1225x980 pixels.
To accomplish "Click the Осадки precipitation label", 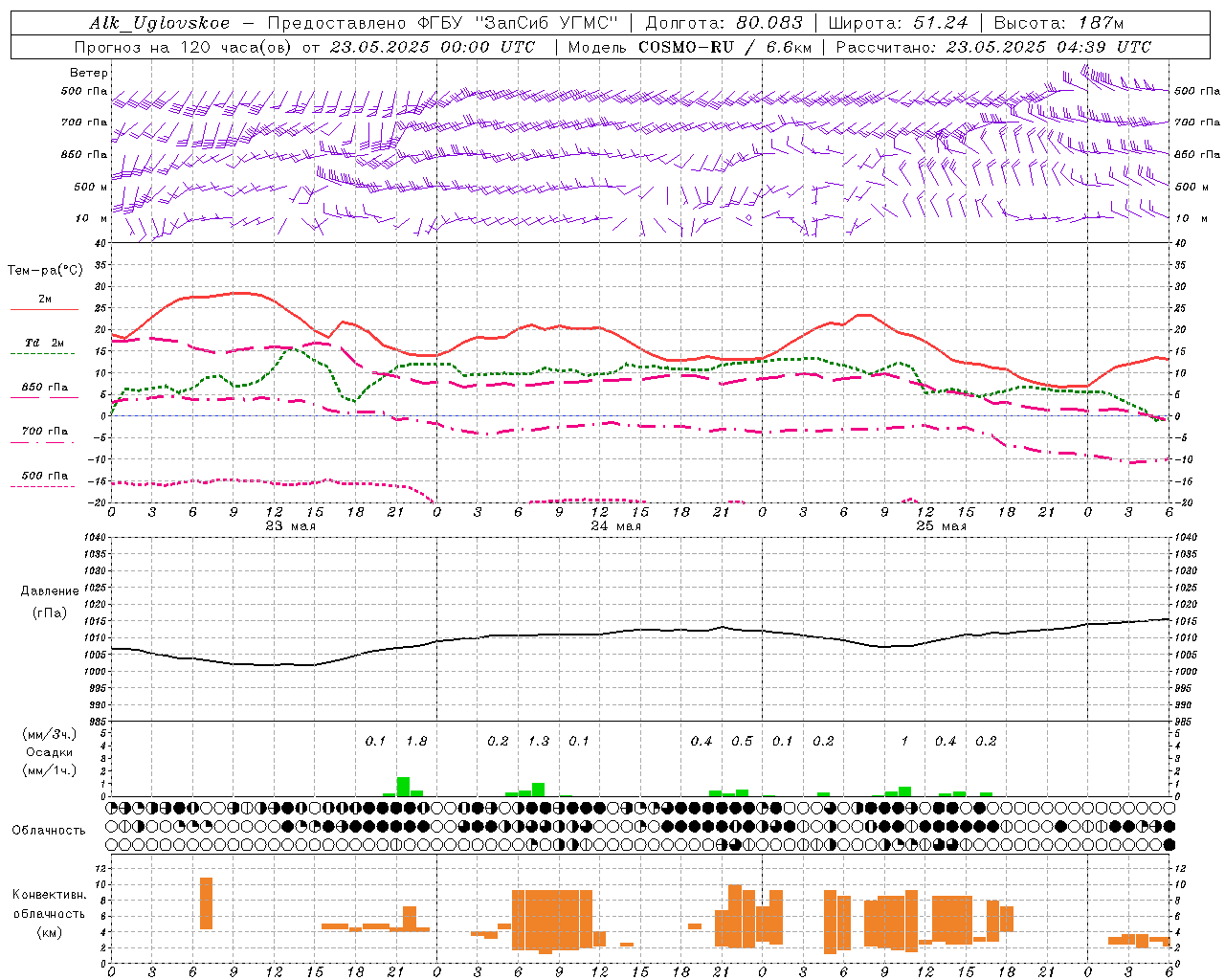I will (49, 752).
